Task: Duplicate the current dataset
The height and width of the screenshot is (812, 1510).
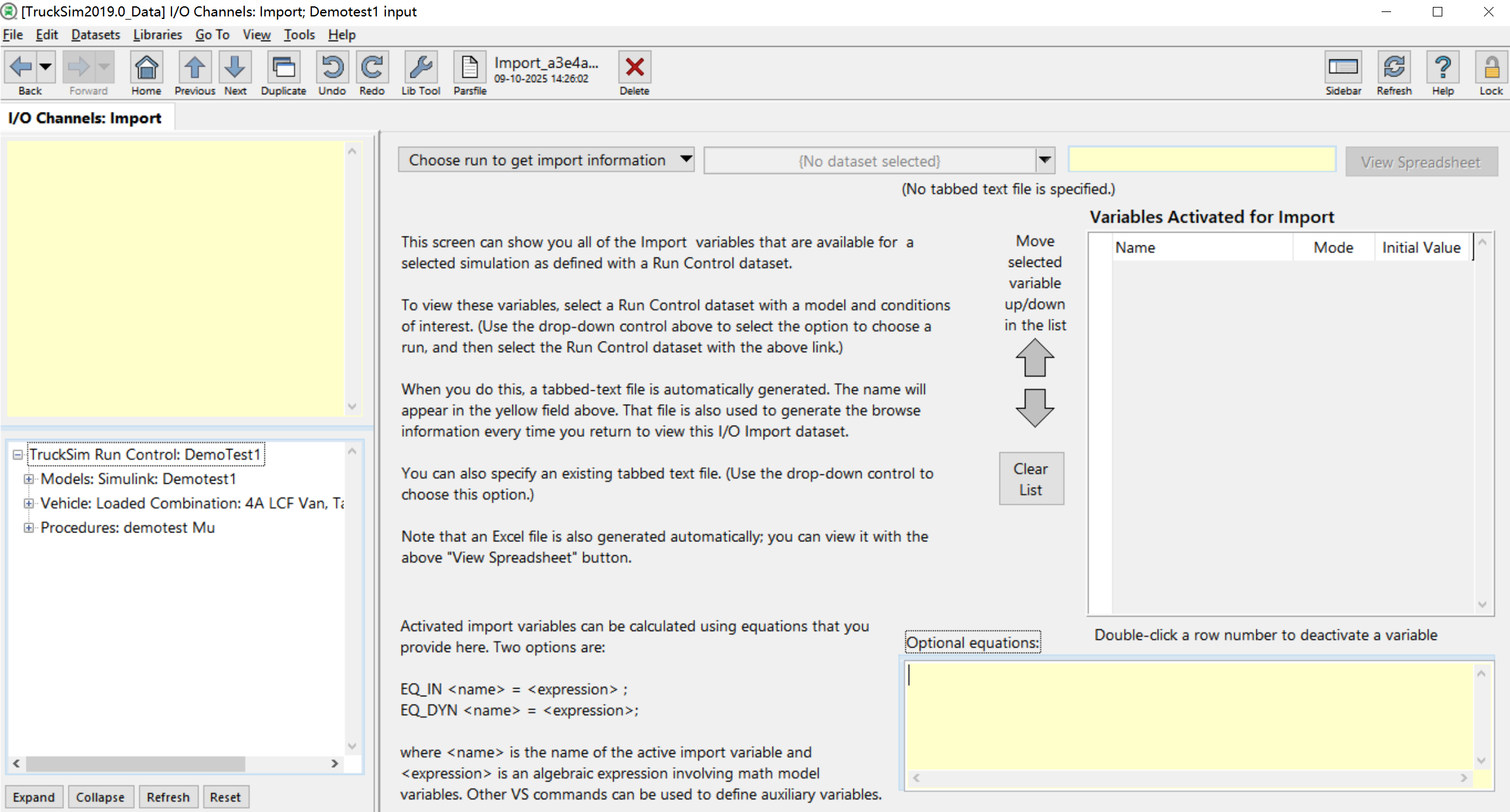Action: tap(283, 67)
